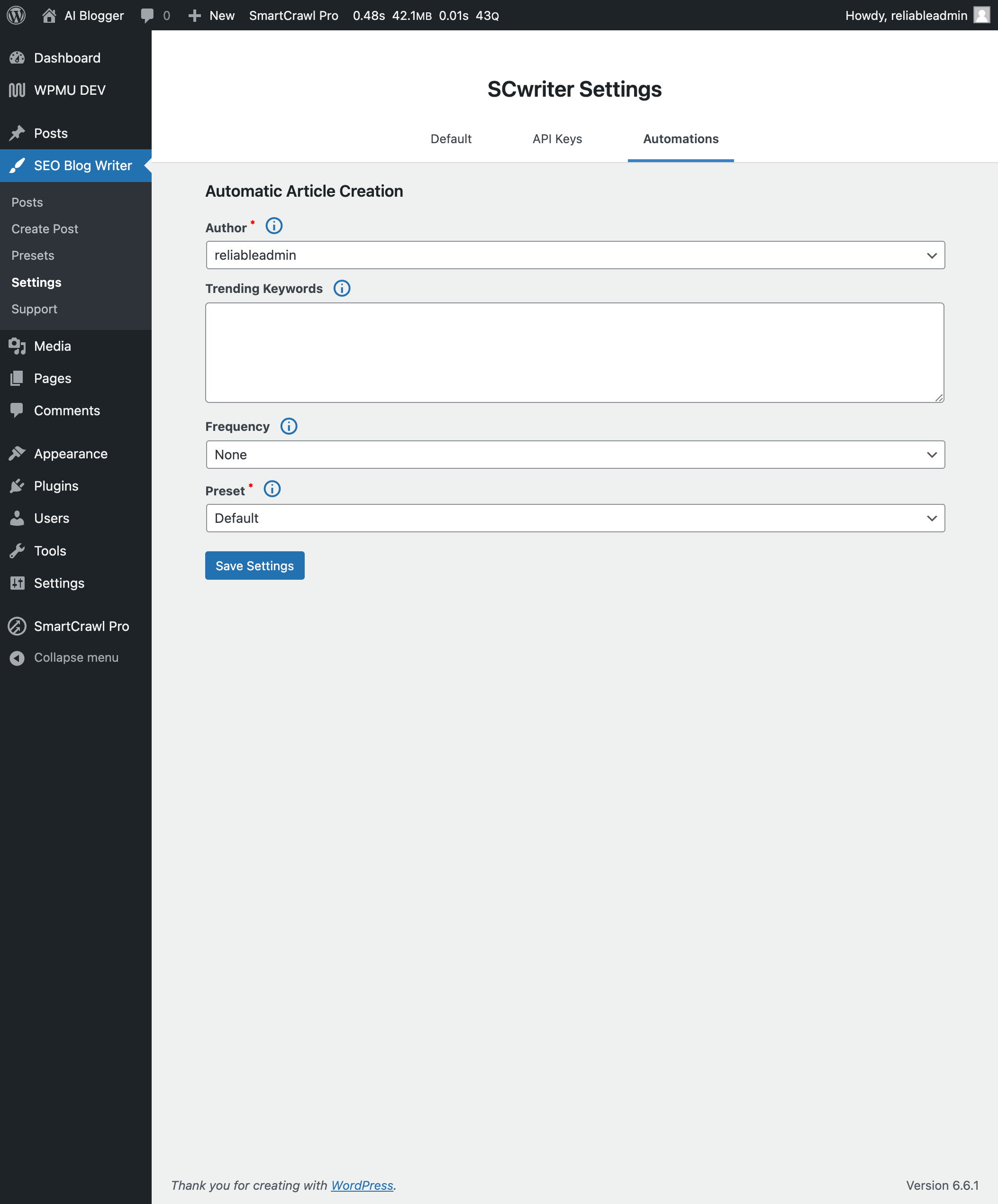Click the Collapse menu arrow icon
Viewport: 998px width, 1204px height.
[17, 657]
